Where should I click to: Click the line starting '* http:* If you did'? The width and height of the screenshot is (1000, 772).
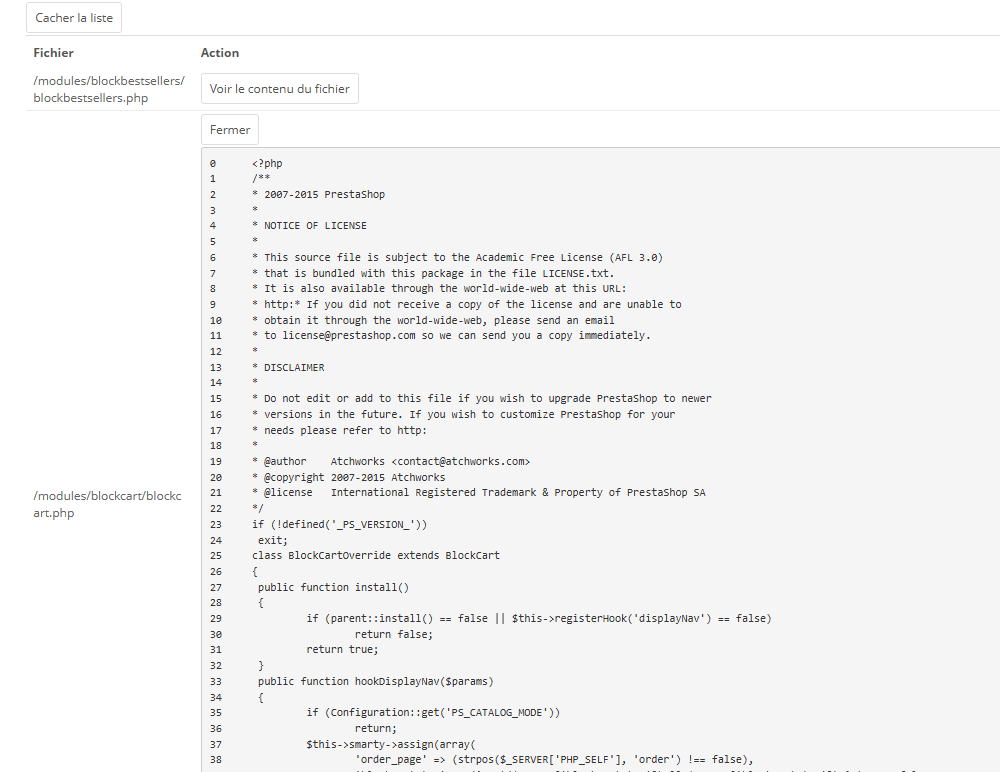click(x=466, y=304)
